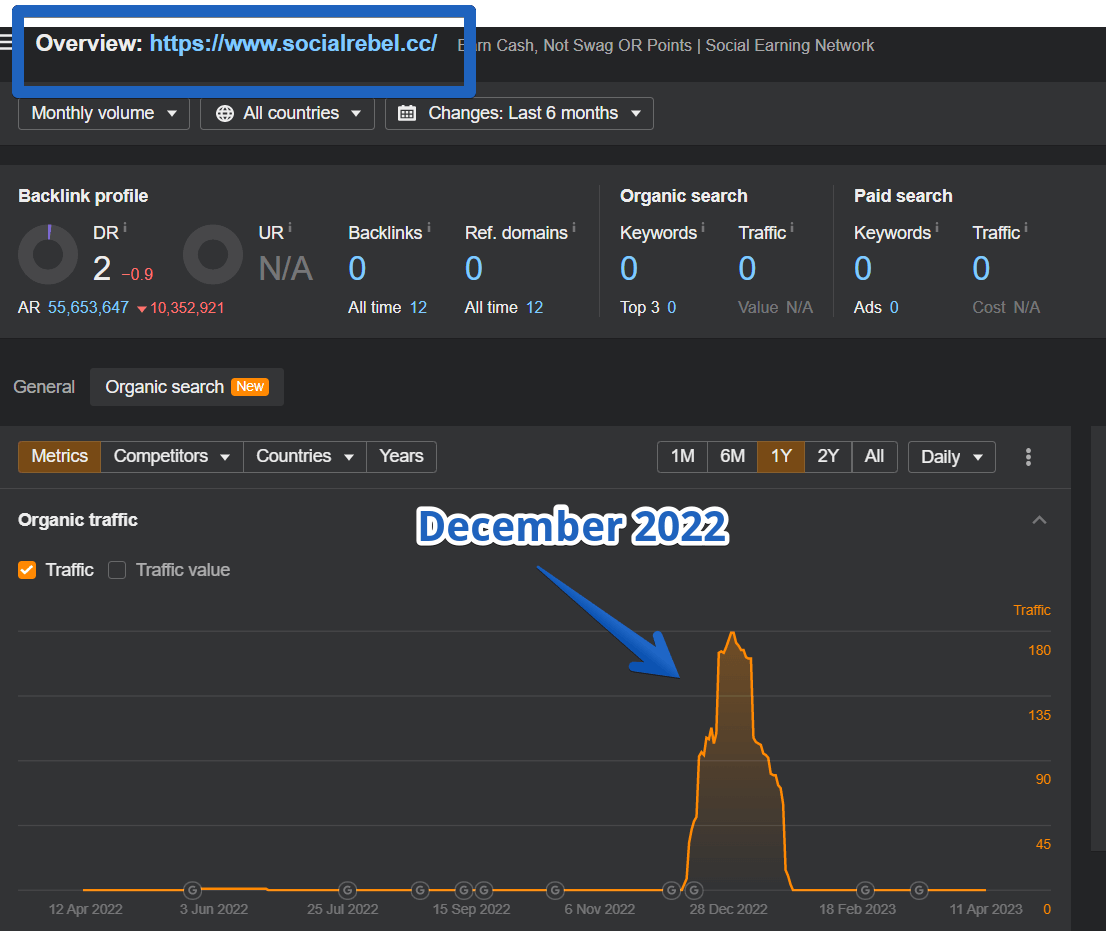Screen dimensions: 1106x931
Task: Click Paid search Keywords value 0
Action: coord(863,269)
